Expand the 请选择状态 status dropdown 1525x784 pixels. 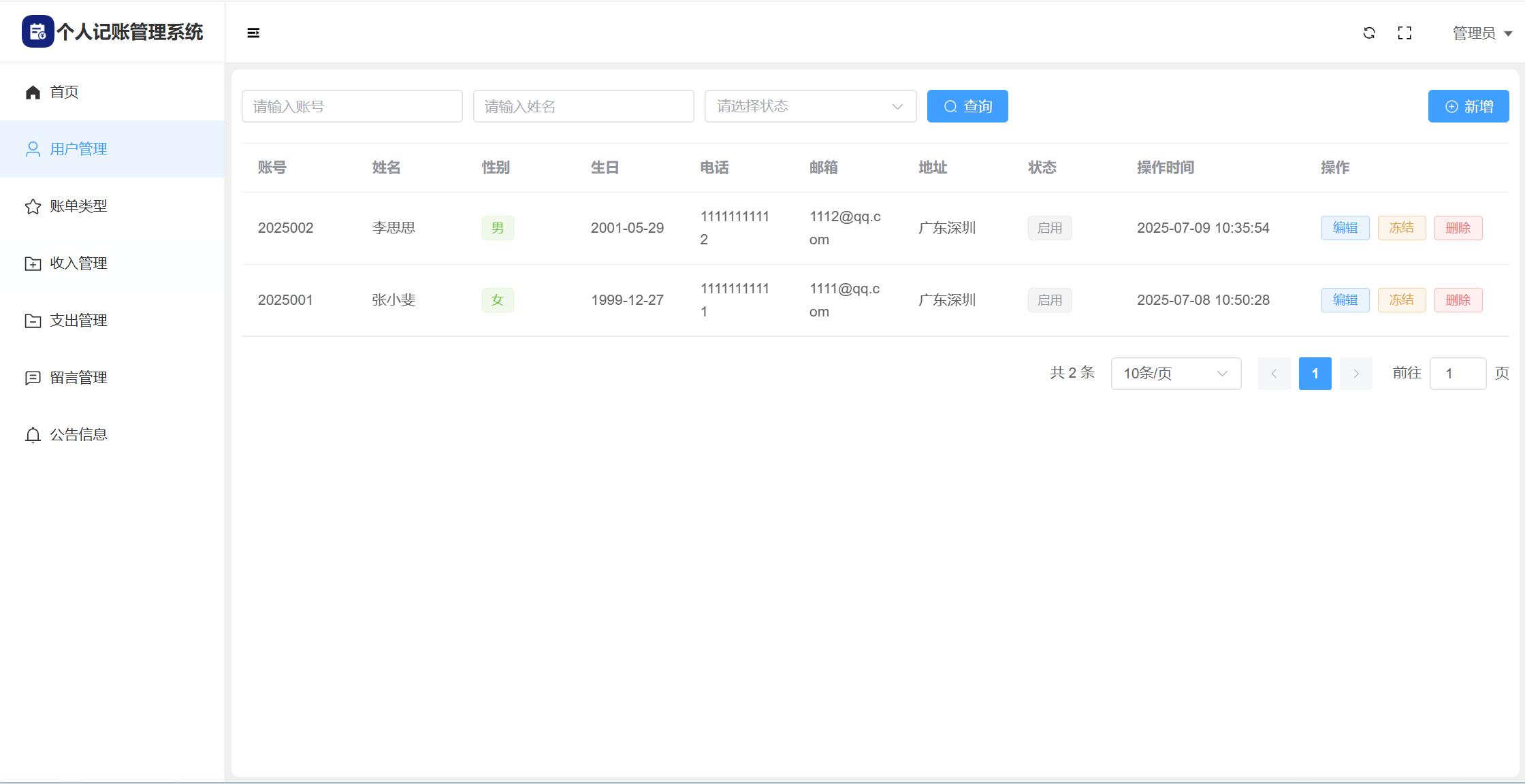pos(810,106)
